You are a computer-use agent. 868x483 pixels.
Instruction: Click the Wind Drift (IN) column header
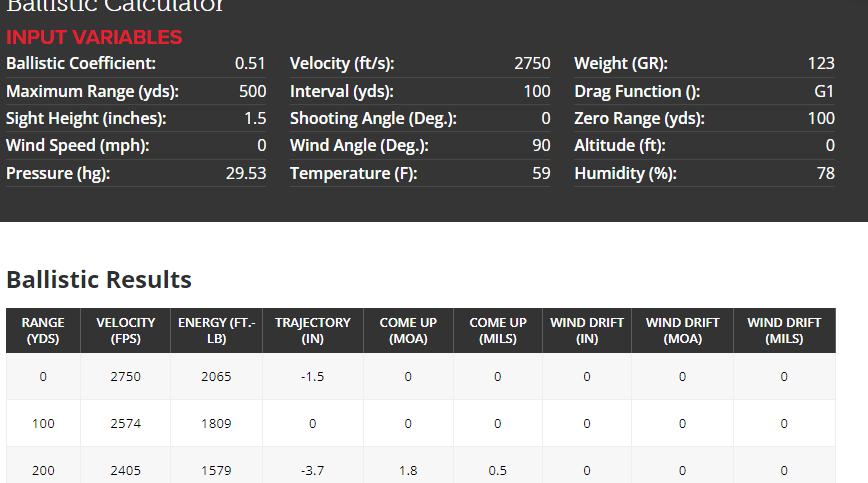tap(587, 330)
